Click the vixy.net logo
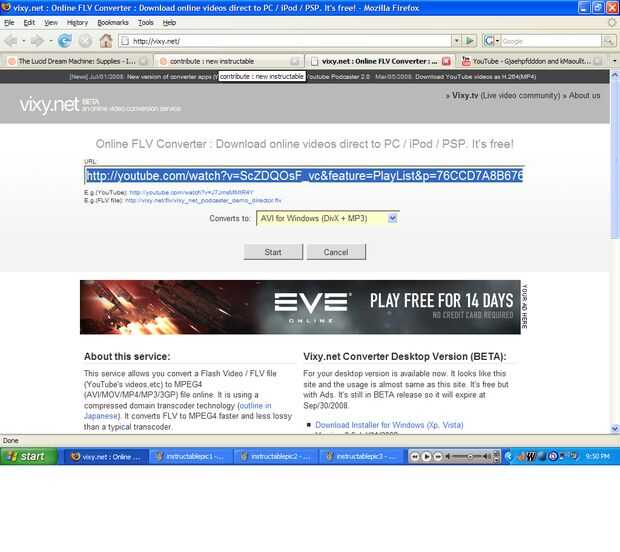Image resolution: width=620 pixels, height=552 pixels. pyautogui.click(x=49, y=104)
